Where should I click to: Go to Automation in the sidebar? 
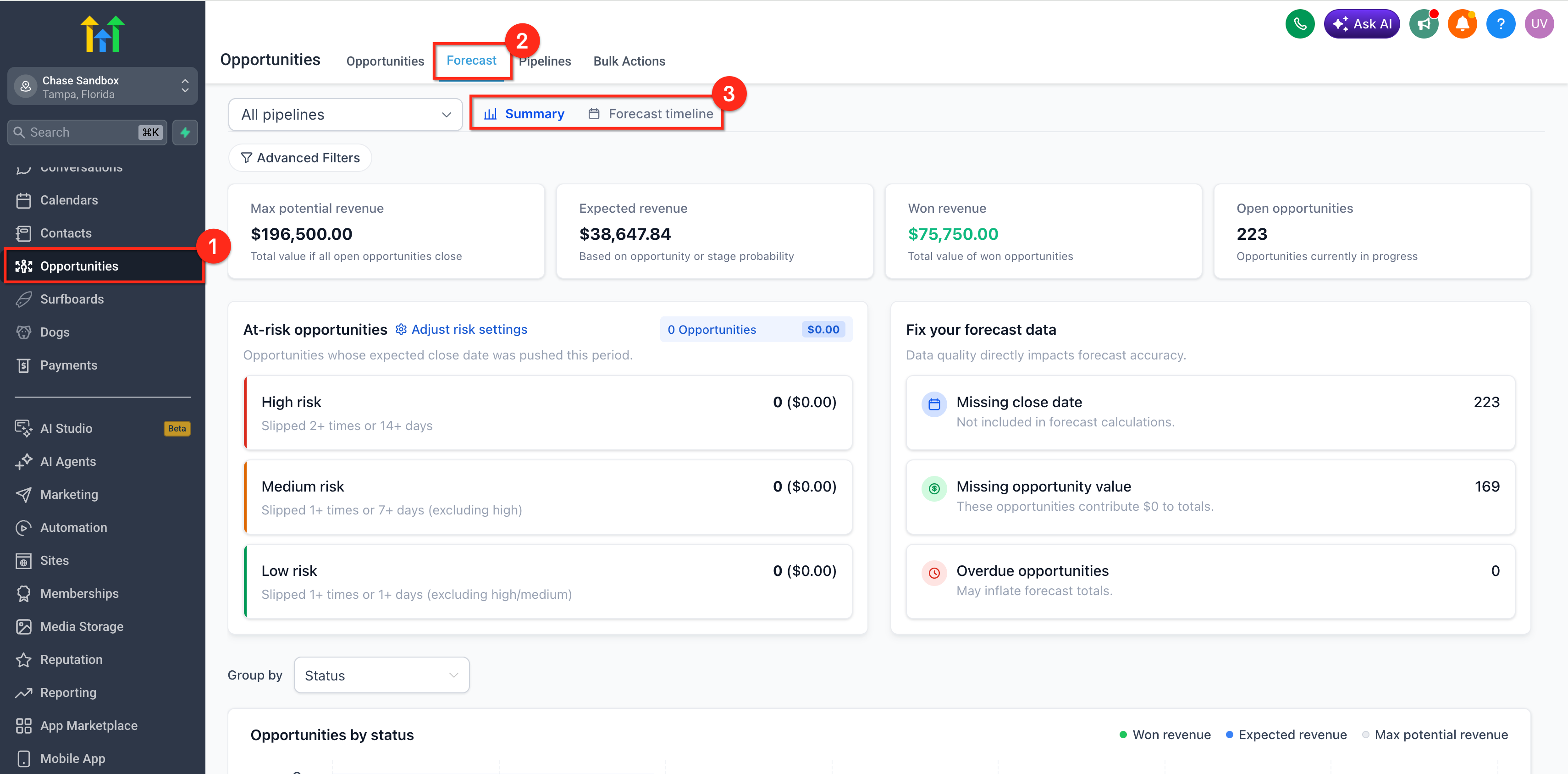73,527
